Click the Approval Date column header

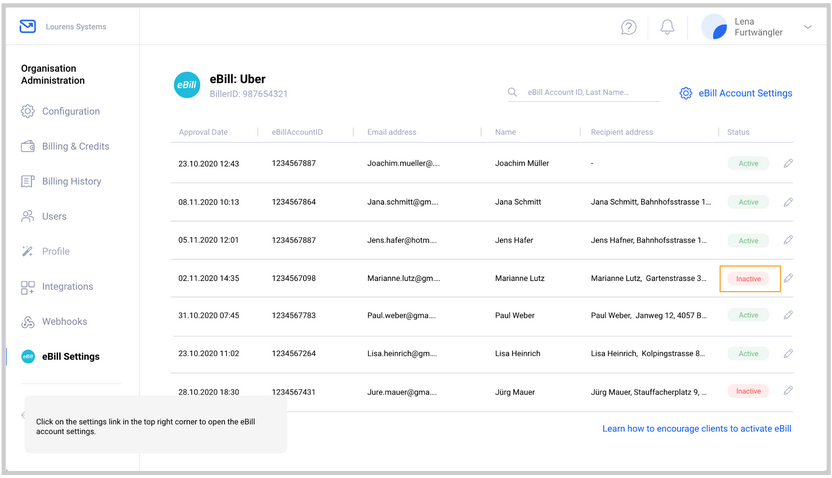coord(203,132)
